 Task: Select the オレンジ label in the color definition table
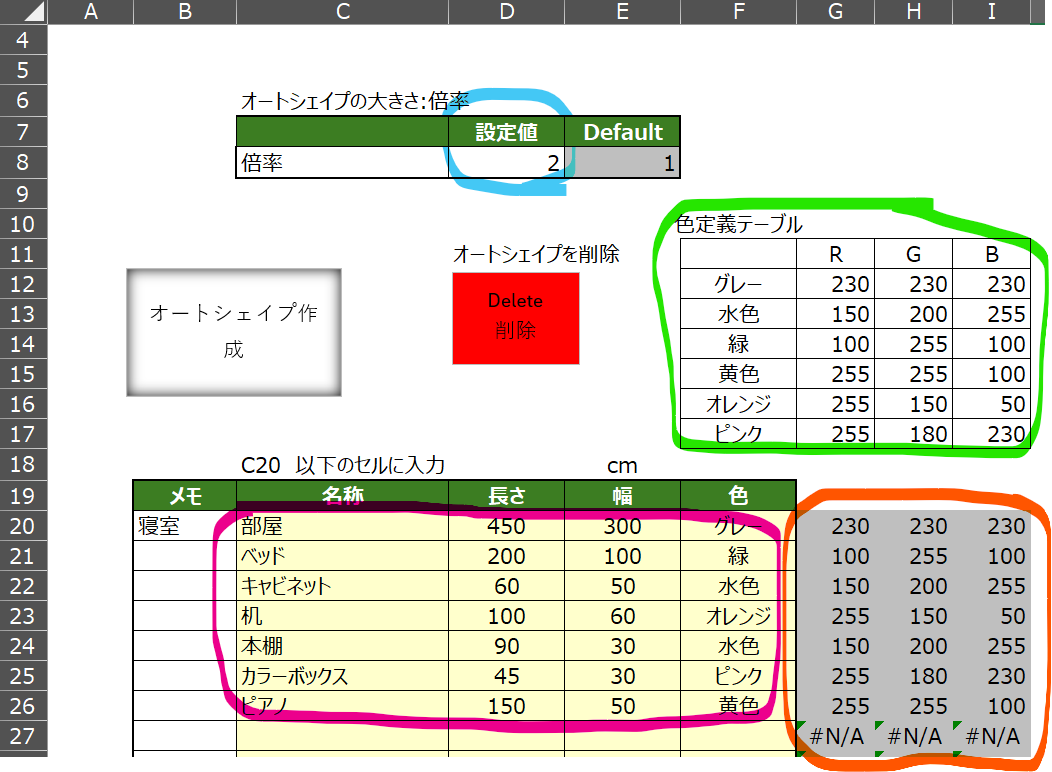tap(738, 404)
